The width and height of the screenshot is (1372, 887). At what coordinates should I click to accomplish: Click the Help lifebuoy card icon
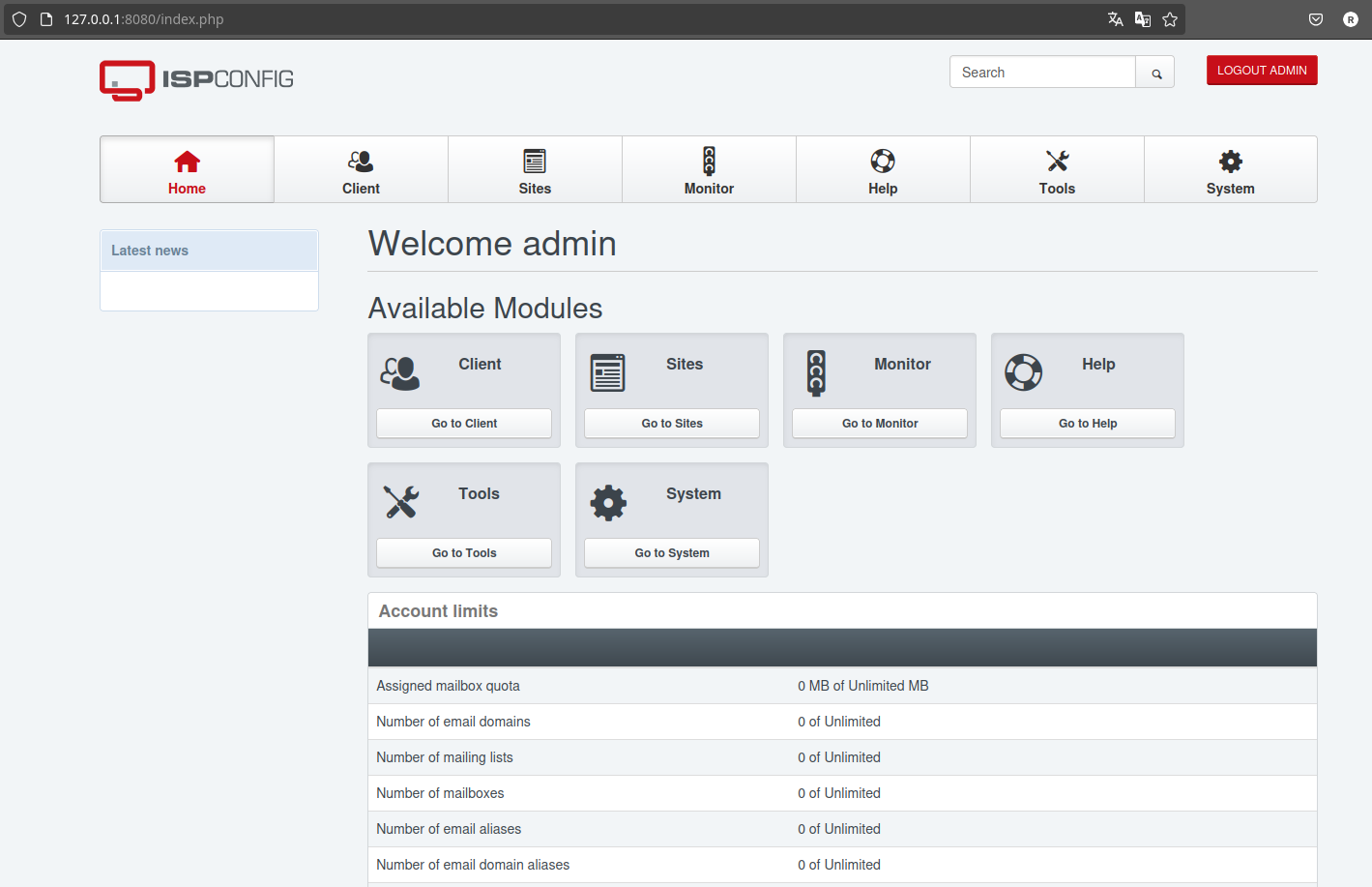tap(1024, 372)
